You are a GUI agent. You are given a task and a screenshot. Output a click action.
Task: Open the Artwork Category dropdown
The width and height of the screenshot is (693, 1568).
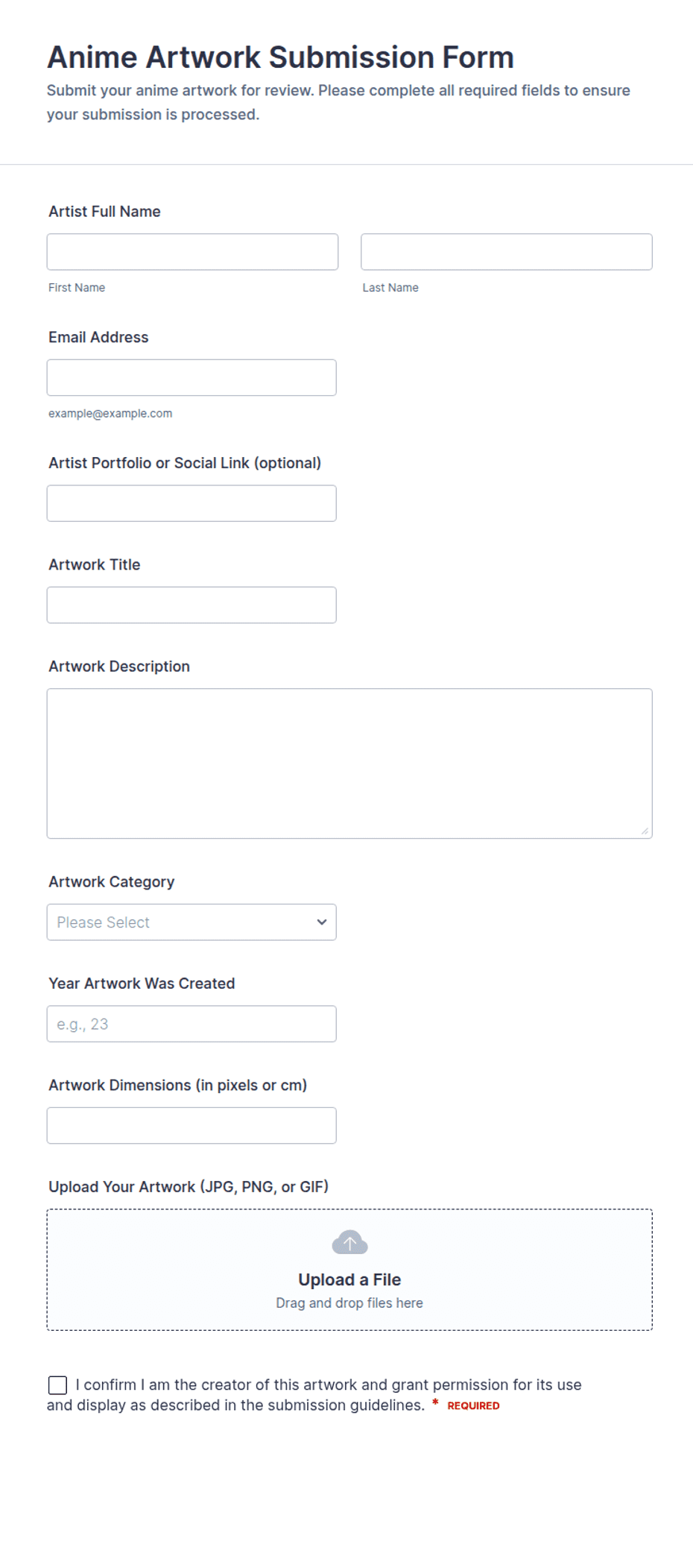[x=192, y=922]
